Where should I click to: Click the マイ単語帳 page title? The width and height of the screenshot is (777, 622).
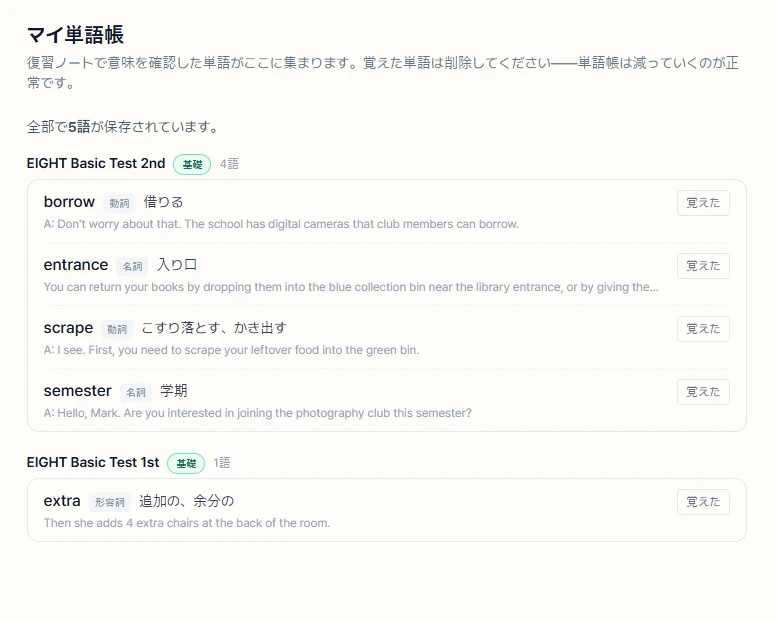click(x=75, y=35)
